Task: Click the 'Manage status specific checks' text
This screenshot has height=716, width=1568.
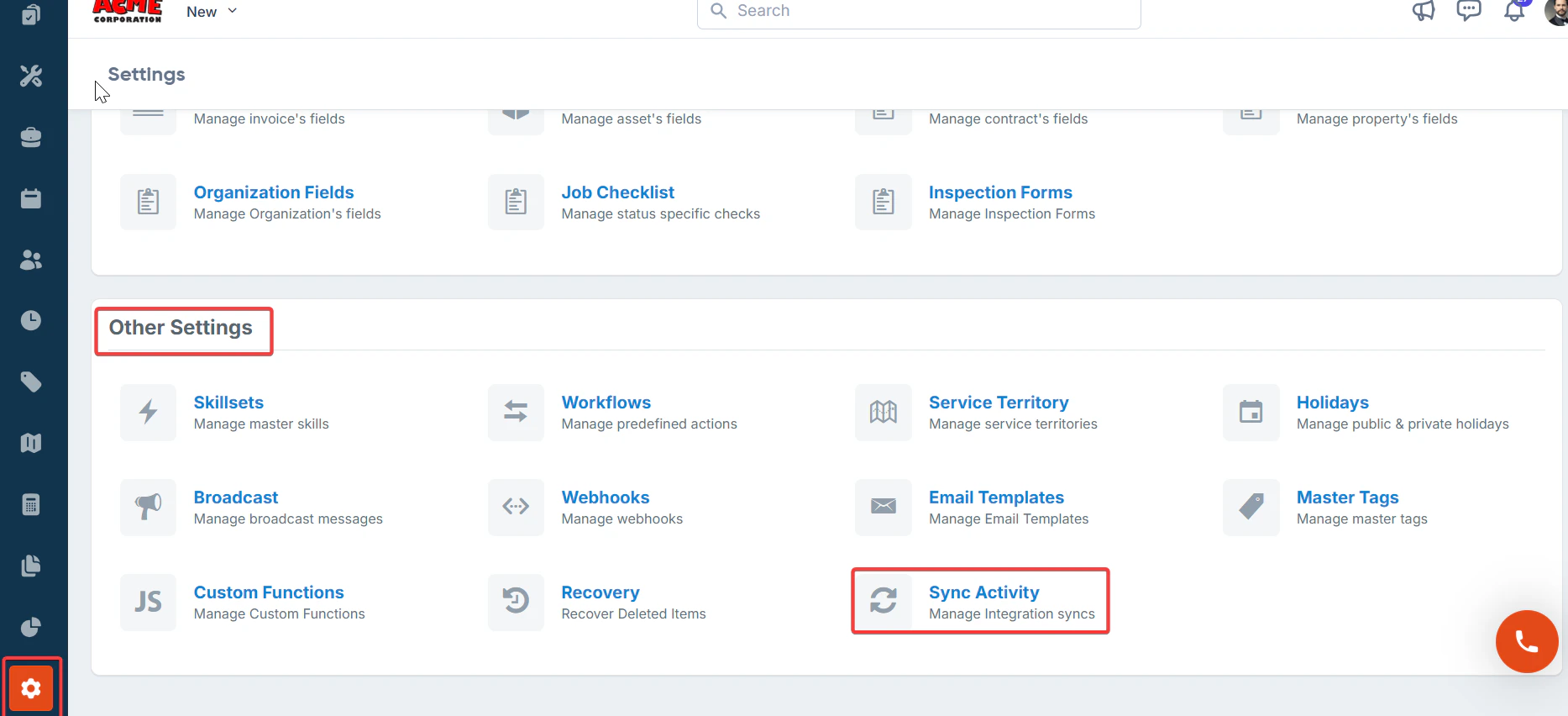Action: click(661, 213)
